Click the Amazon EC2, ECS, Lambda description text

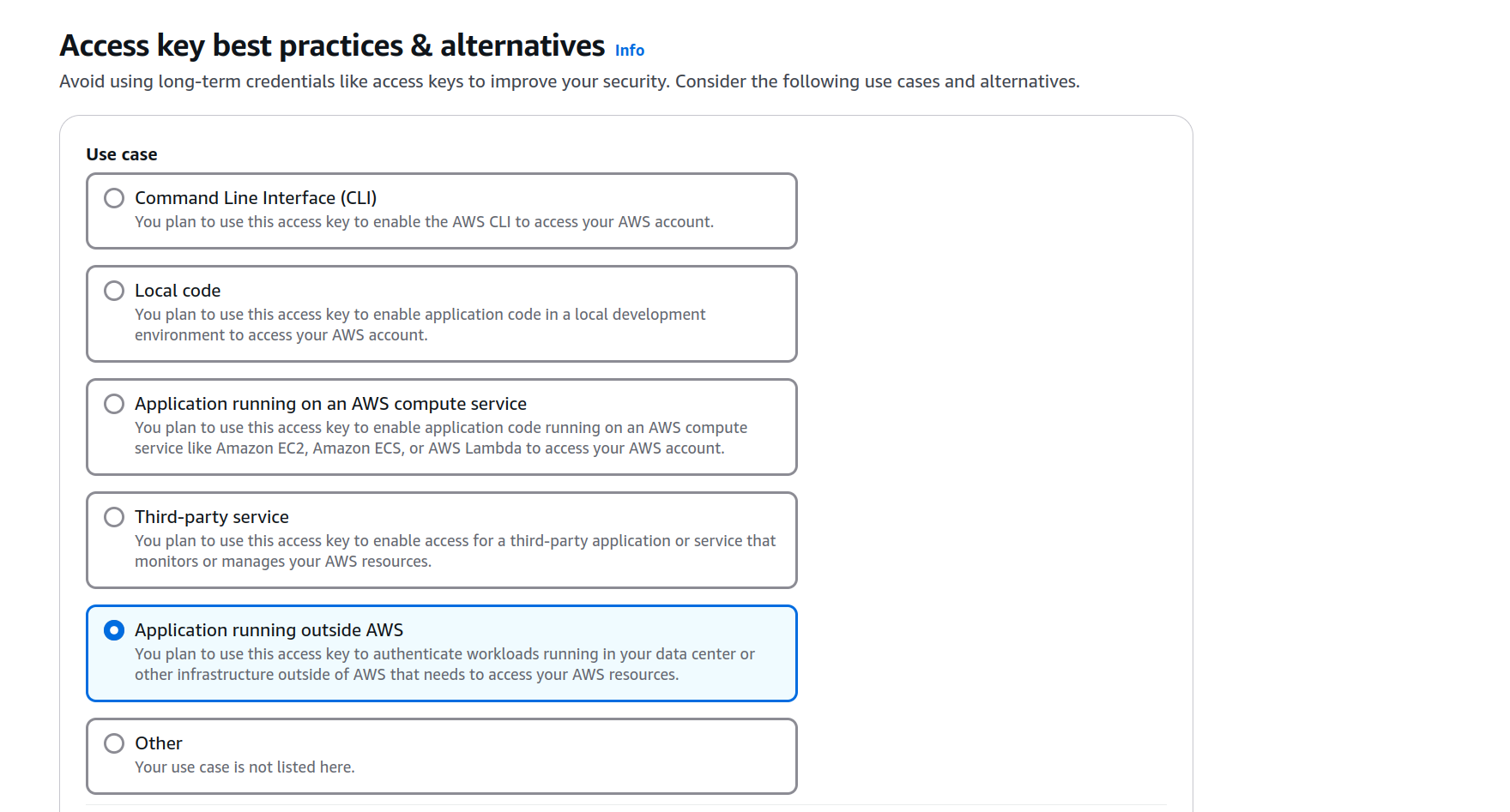441,438
